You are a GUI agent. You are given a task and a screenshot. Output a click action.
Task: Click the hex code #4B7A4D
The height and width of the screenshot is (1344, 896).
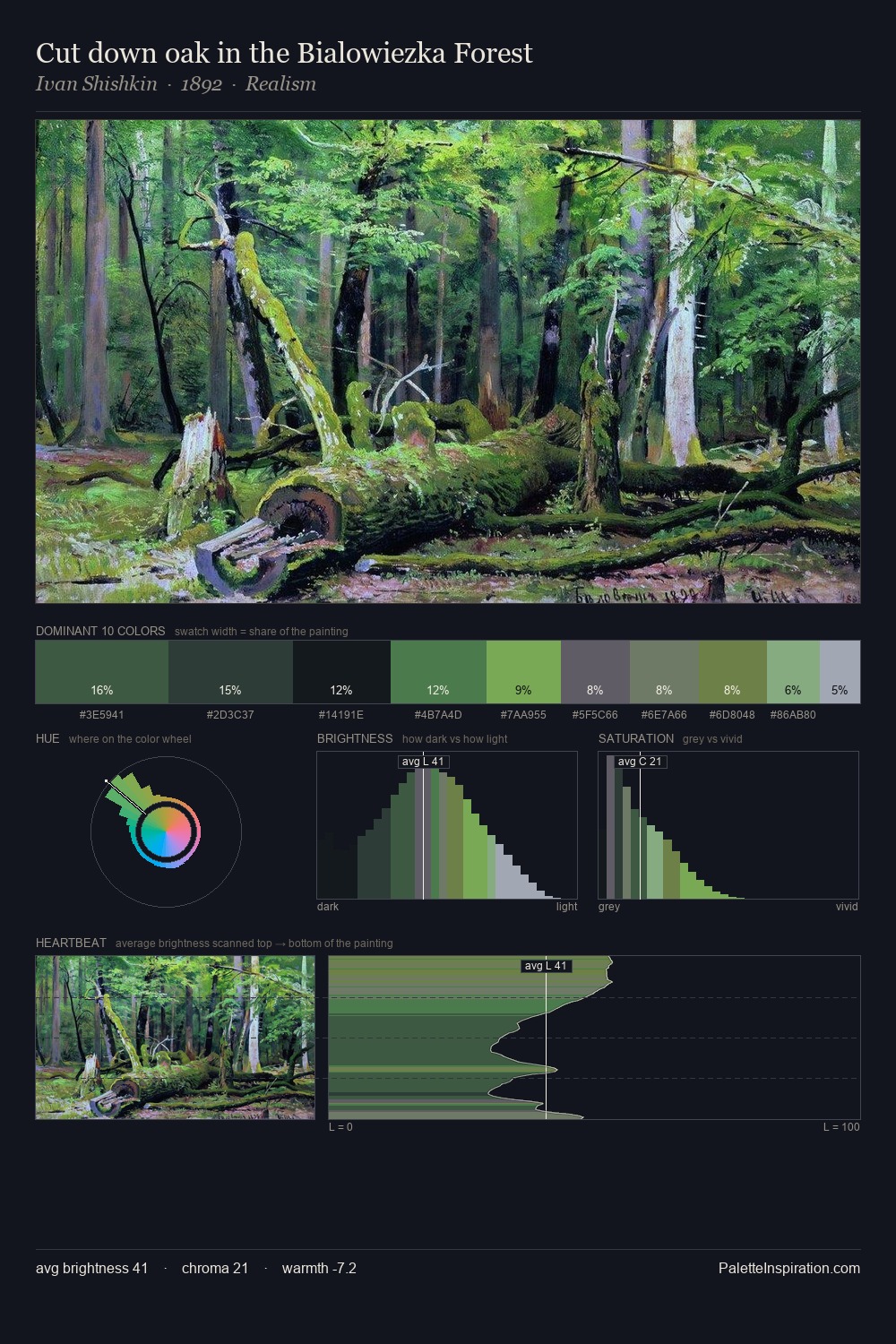click(x=438, y=715)
